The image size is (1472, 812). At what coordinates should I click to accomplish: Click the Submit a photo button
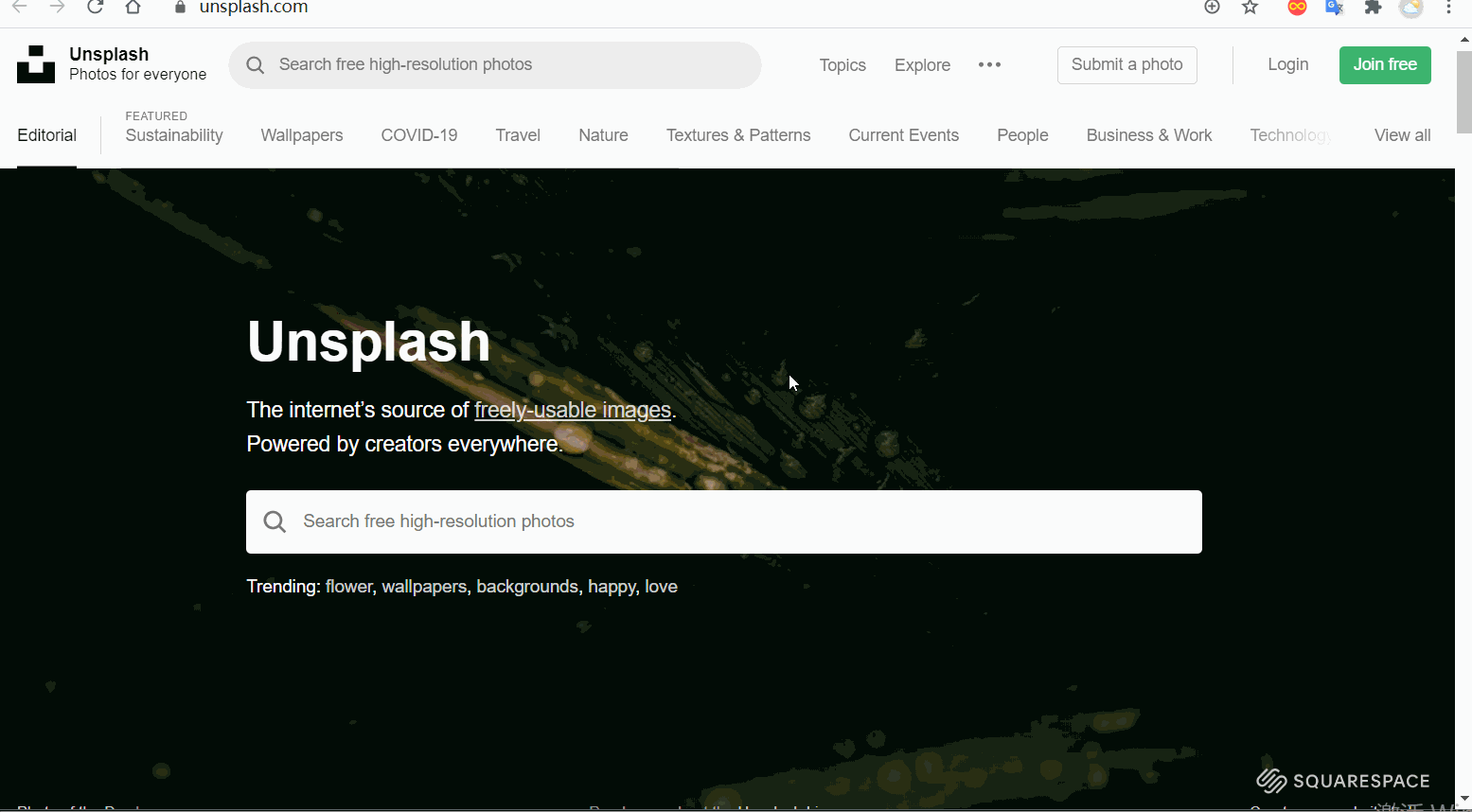tap(1126, 65)
